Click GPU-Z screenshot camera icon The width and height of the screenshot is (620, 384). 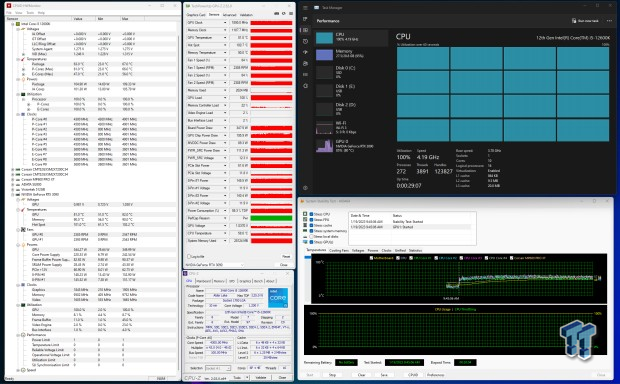pos(276,13)
